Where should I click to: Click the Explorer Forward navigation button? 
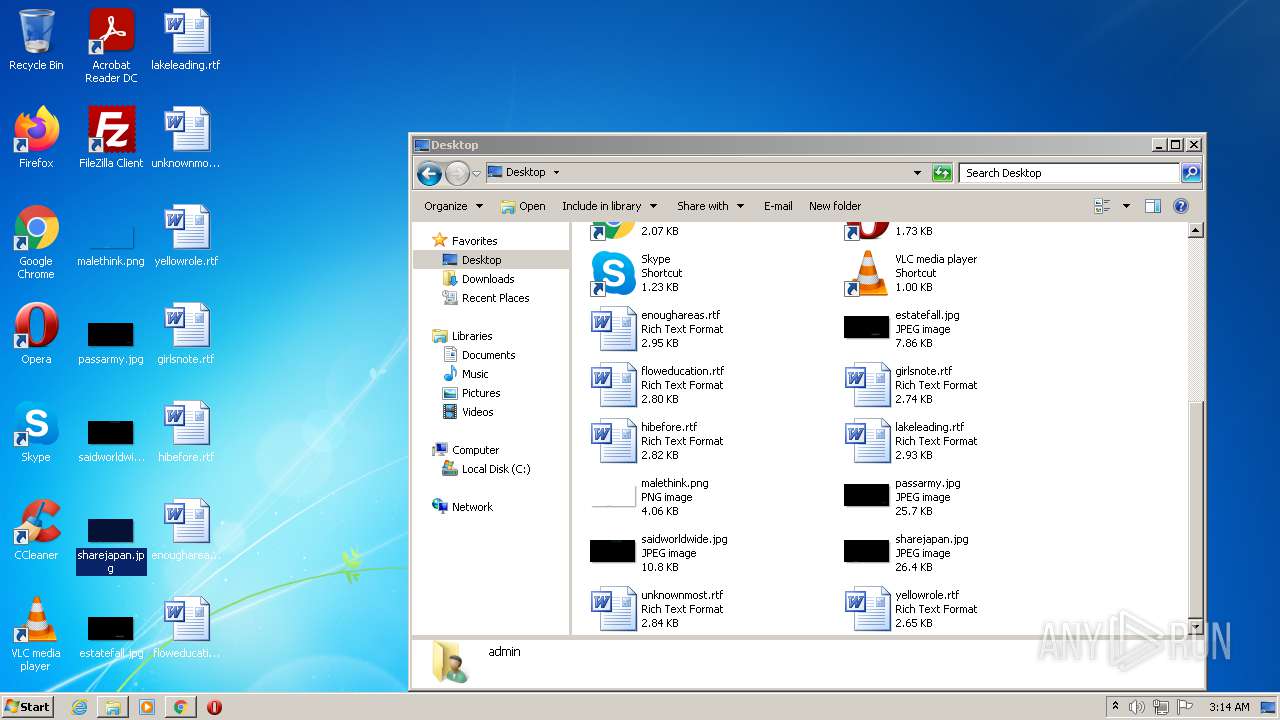click(x=457, y=173)
